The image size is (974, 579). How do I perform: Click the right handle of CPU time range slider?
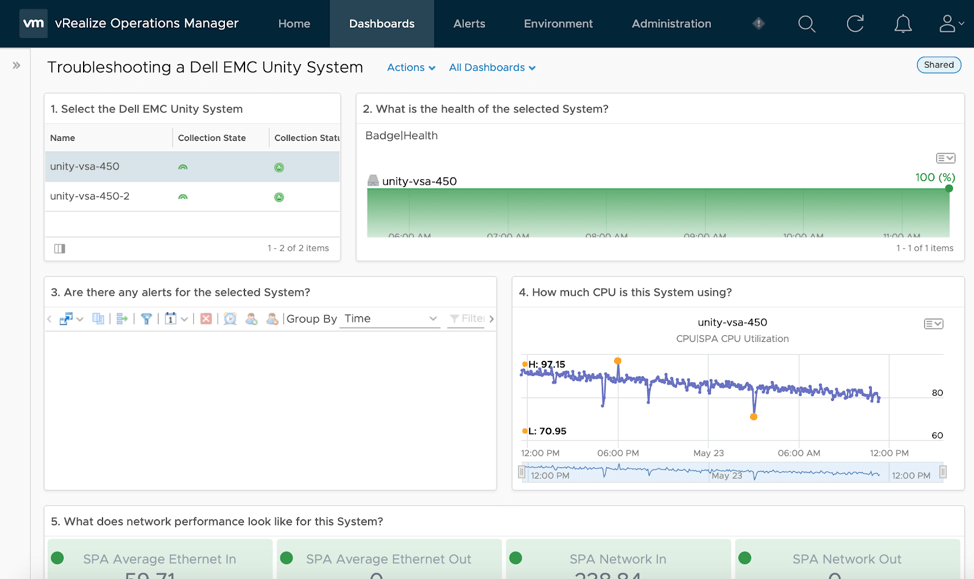point(943,473)
